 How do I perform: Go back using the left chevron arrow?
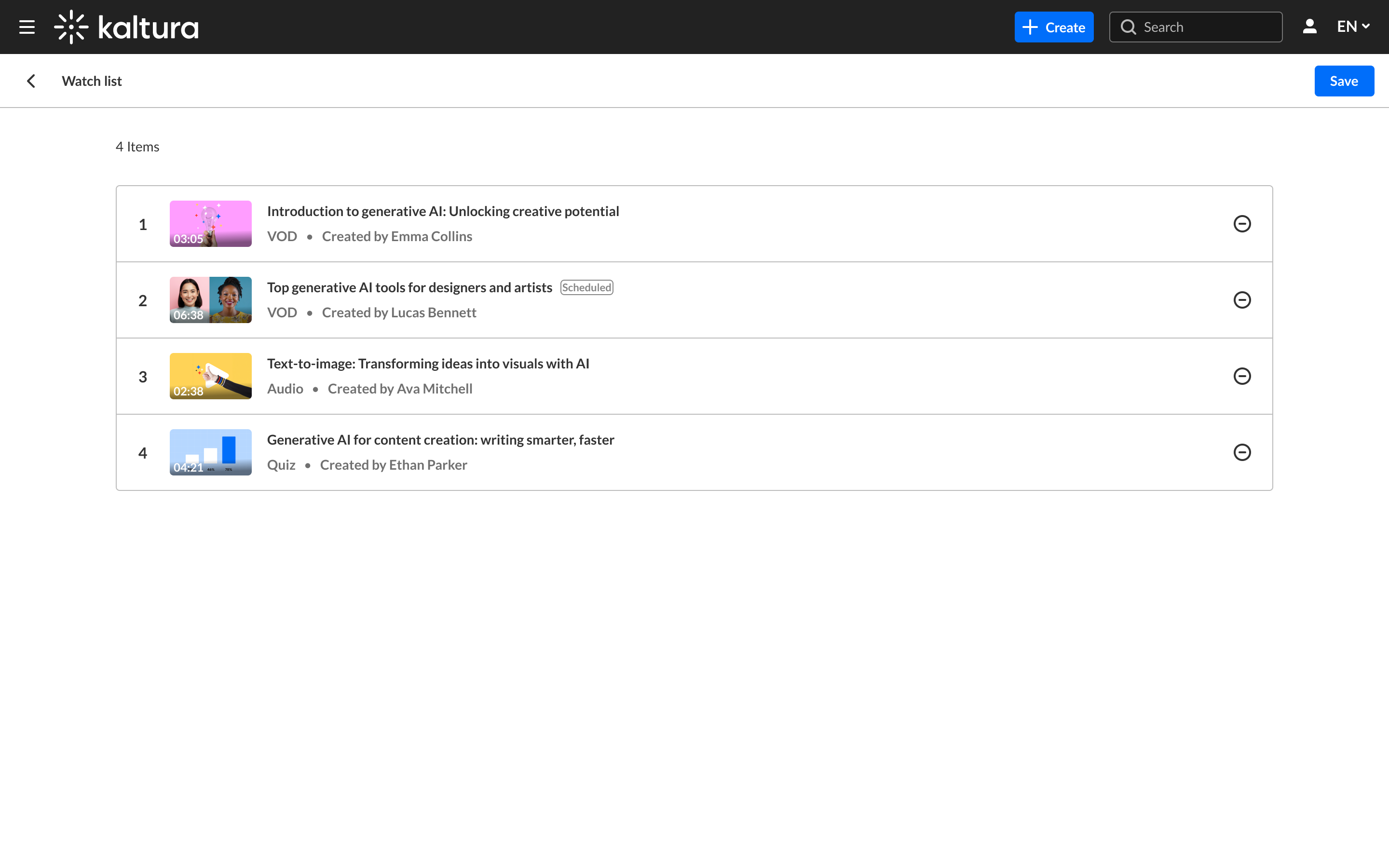(31, 81)
